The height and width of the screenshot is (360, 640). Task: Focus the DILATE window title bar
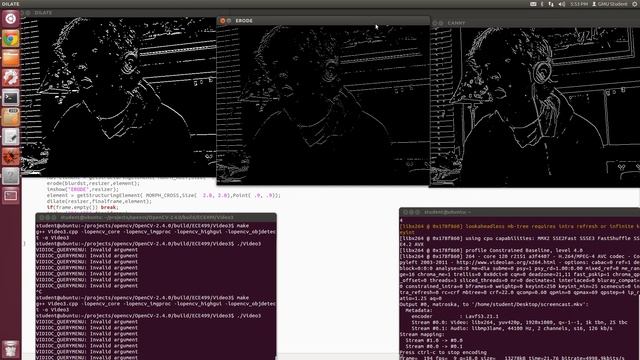[x=118, y=13]
